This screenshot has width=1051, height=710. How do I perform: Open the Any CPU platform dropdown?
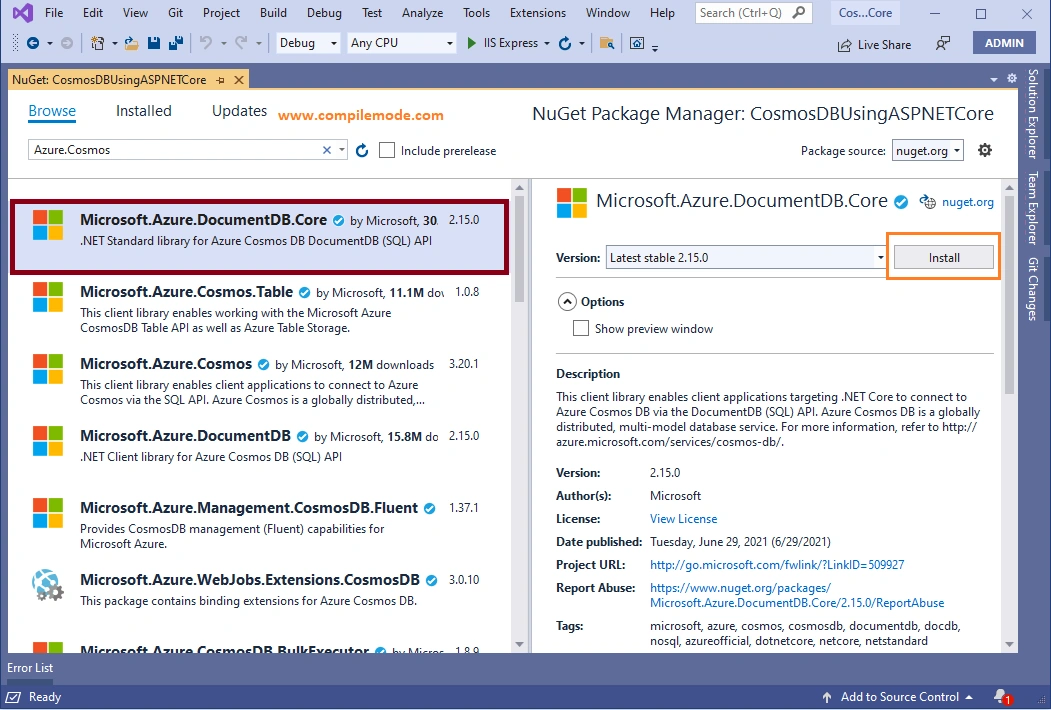pyautogui.click(x=402, y=43)
